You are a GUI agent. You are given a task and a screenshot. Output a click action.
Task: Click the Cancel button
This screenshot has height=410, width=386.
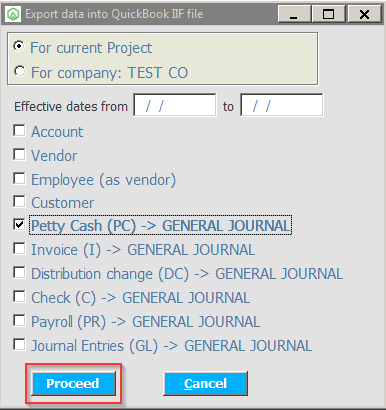(x=205, y=383)
